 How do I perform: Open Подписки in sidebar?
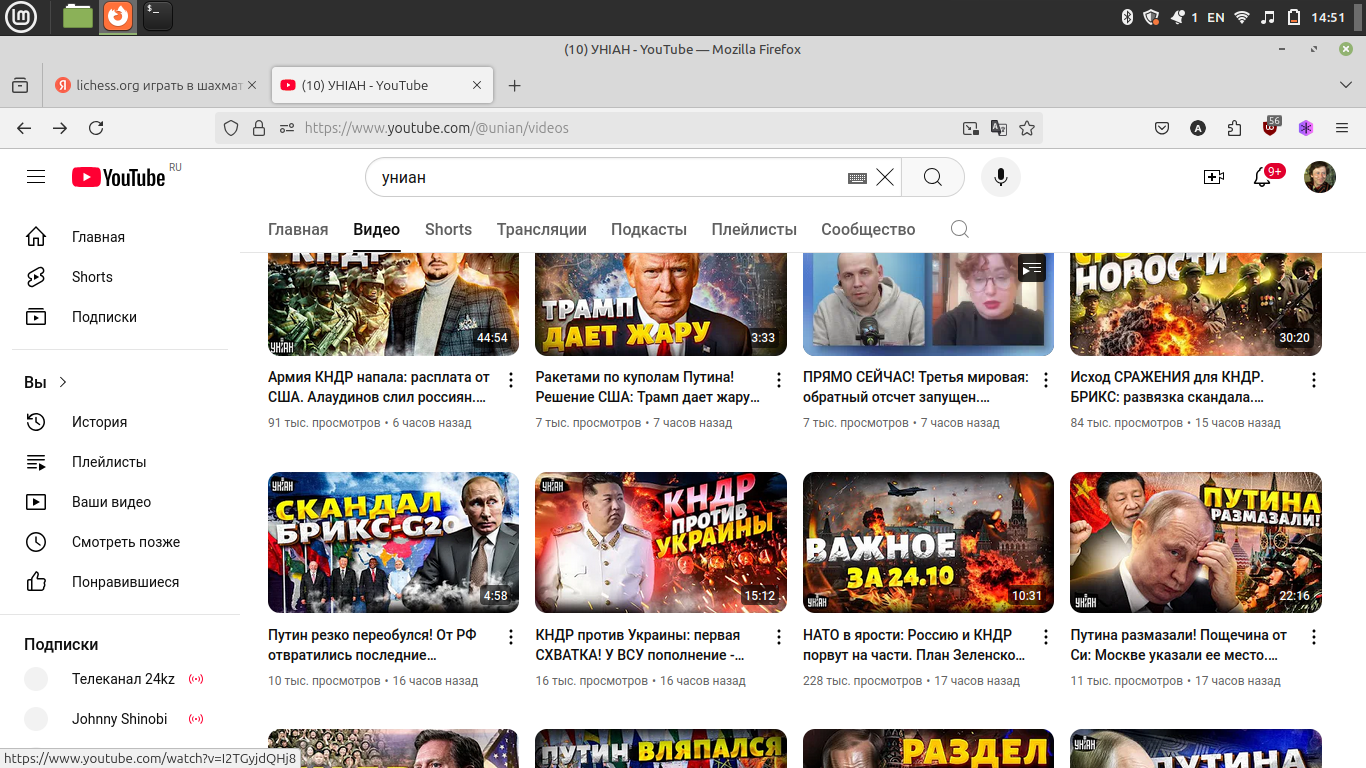[120, 317]
